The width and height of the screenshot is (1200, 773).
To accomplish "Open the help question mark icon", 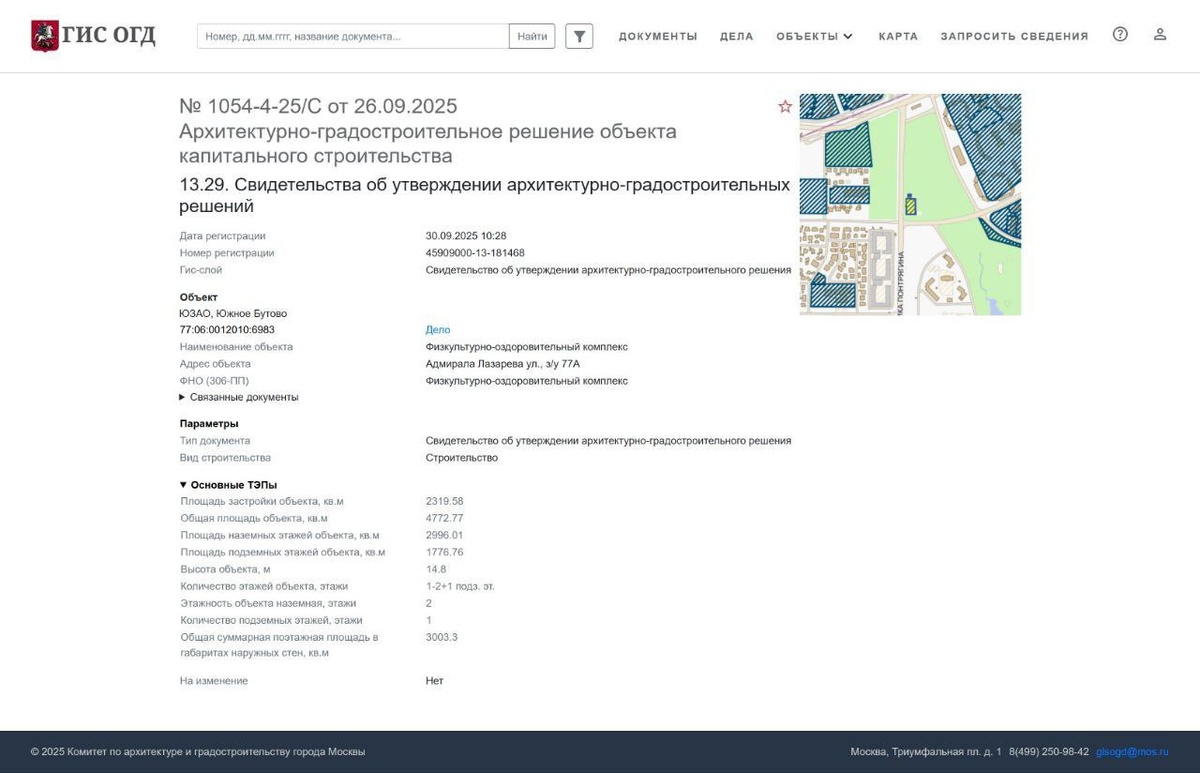I will 1120,34.
